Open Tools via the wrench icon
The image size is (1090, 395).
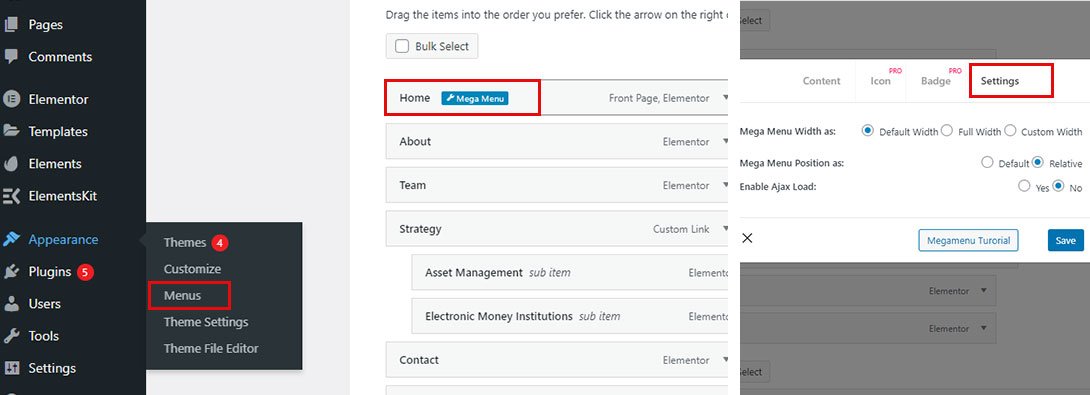(11, 336)
